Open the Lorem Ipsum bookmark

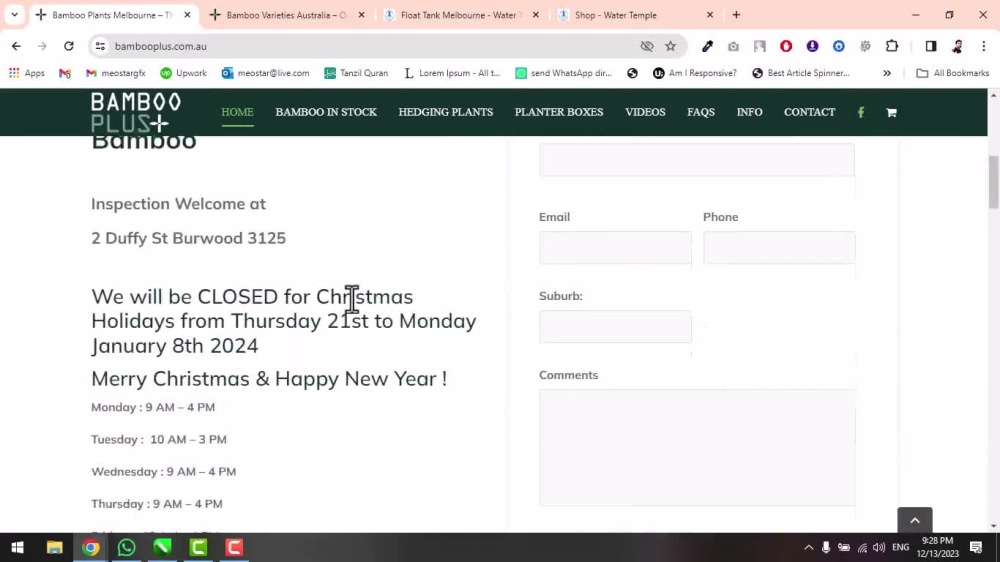(452, 73)
